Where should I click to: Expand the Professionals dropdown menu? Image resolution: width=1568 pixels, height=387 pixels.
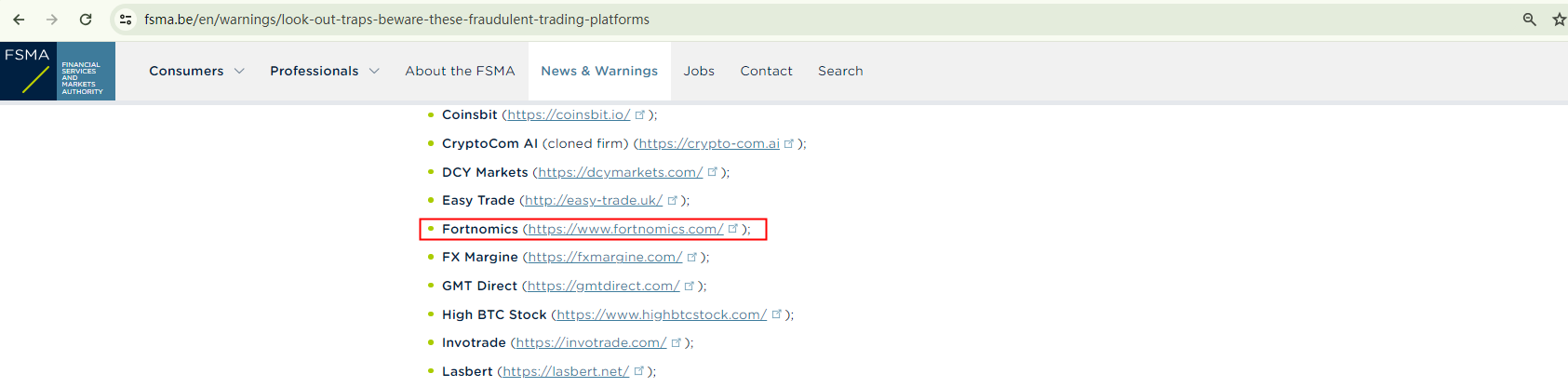point(324,71)
